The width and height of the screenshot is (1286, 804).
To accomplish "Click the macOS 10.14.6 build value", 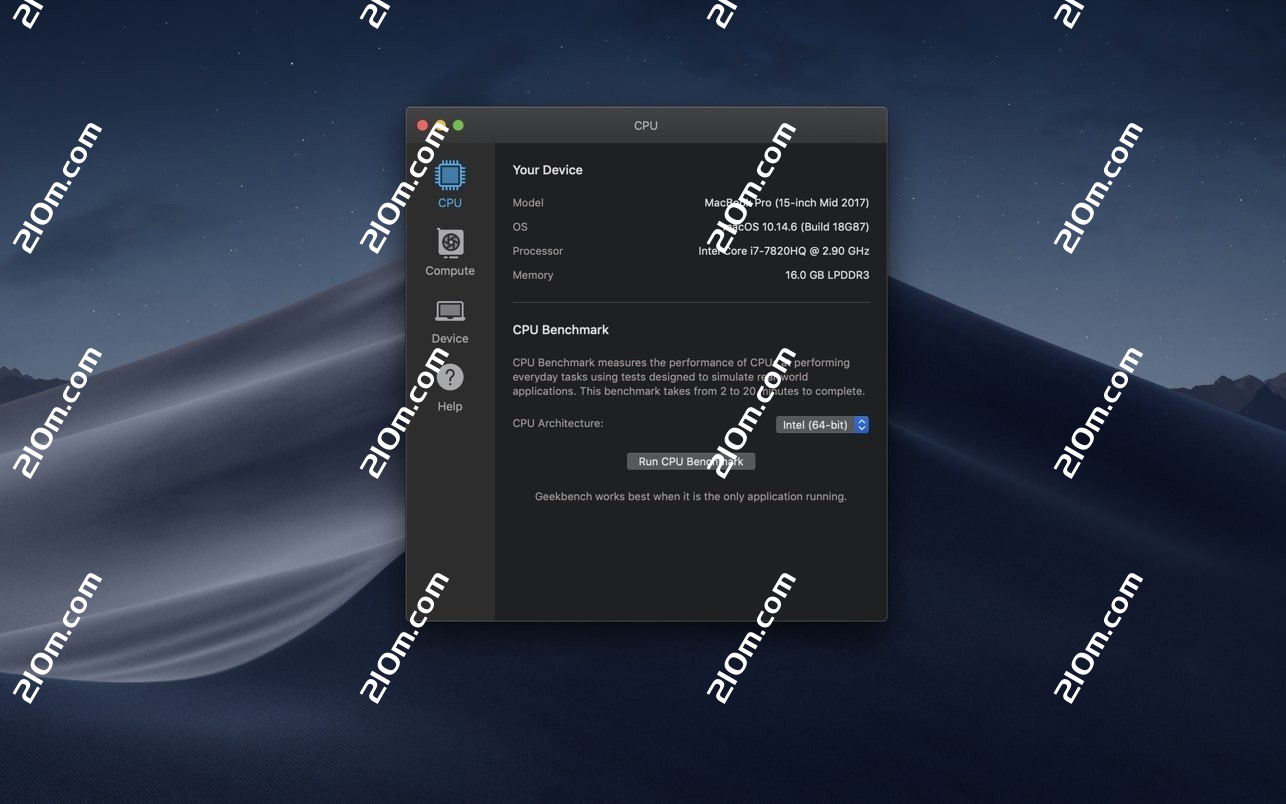I will coord(796,227).
